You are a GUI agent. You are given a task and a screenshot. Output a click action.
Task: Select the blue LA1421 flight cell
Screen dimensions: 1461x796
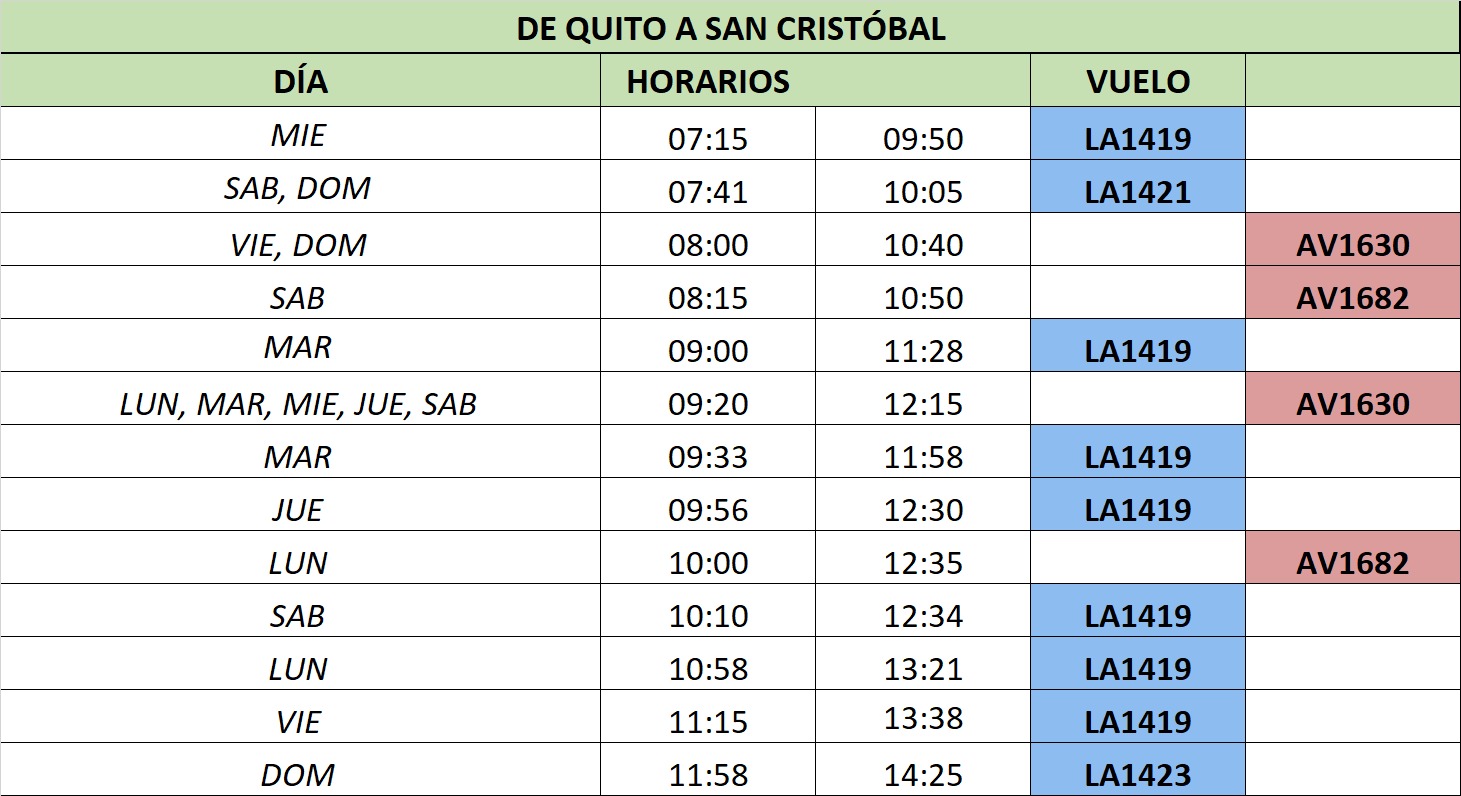pyautogui.click(x=1138, y=191)
